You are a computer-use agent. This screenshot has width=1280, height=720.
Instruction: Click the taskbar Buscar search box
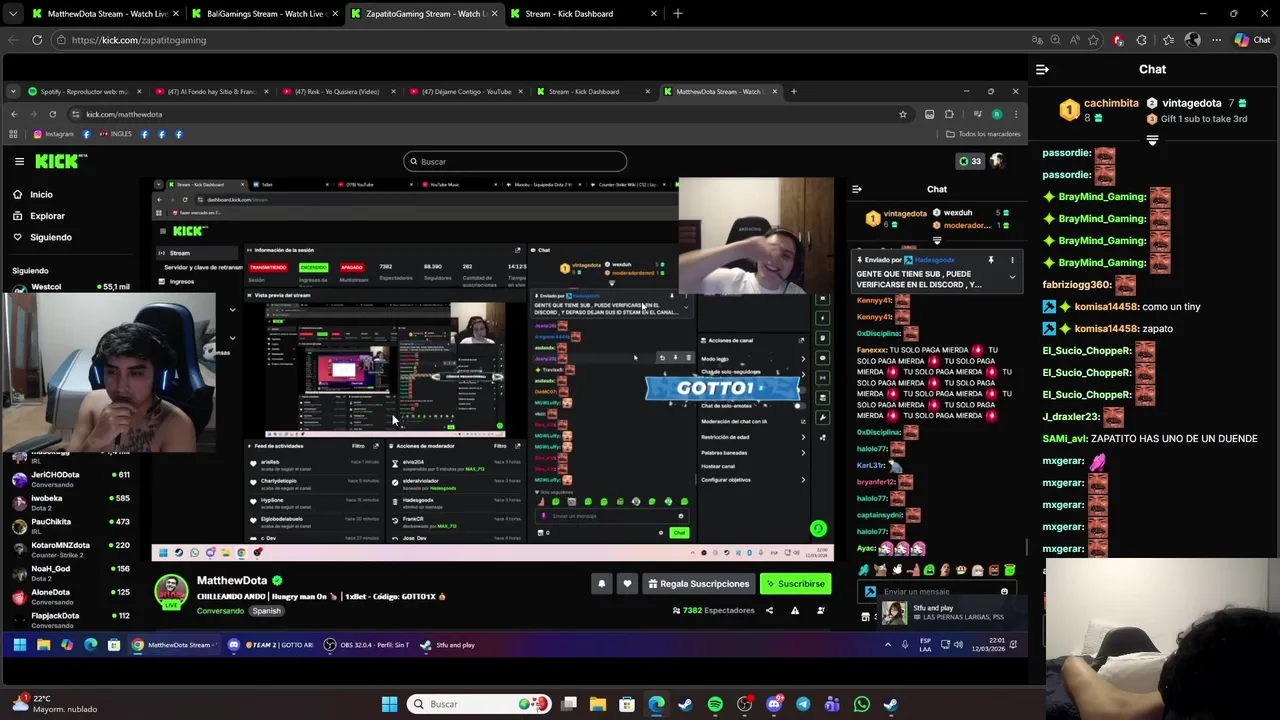(x=481, y=704)
